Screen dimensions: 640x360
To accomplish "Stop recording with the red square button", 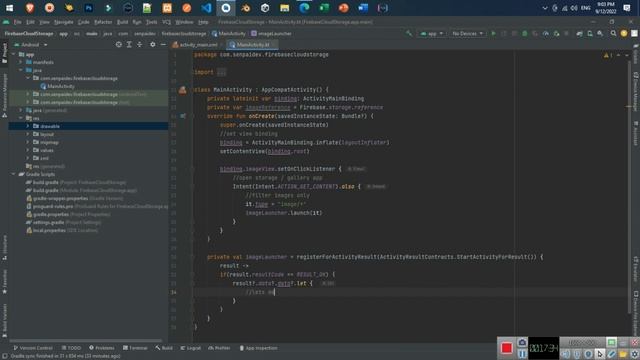I will click(x=507, y=348).
